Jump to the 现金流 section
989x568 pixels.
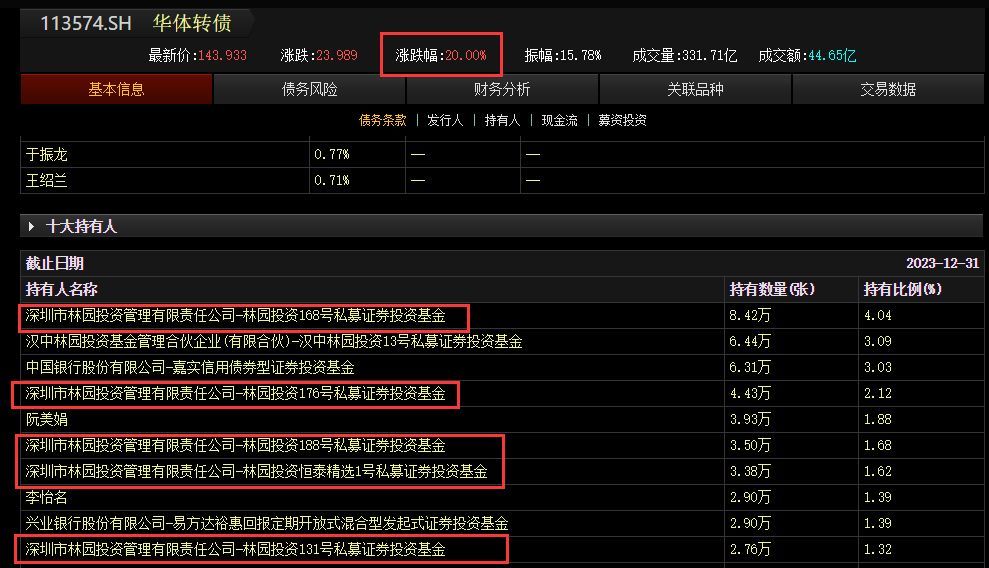coord(559,120)
